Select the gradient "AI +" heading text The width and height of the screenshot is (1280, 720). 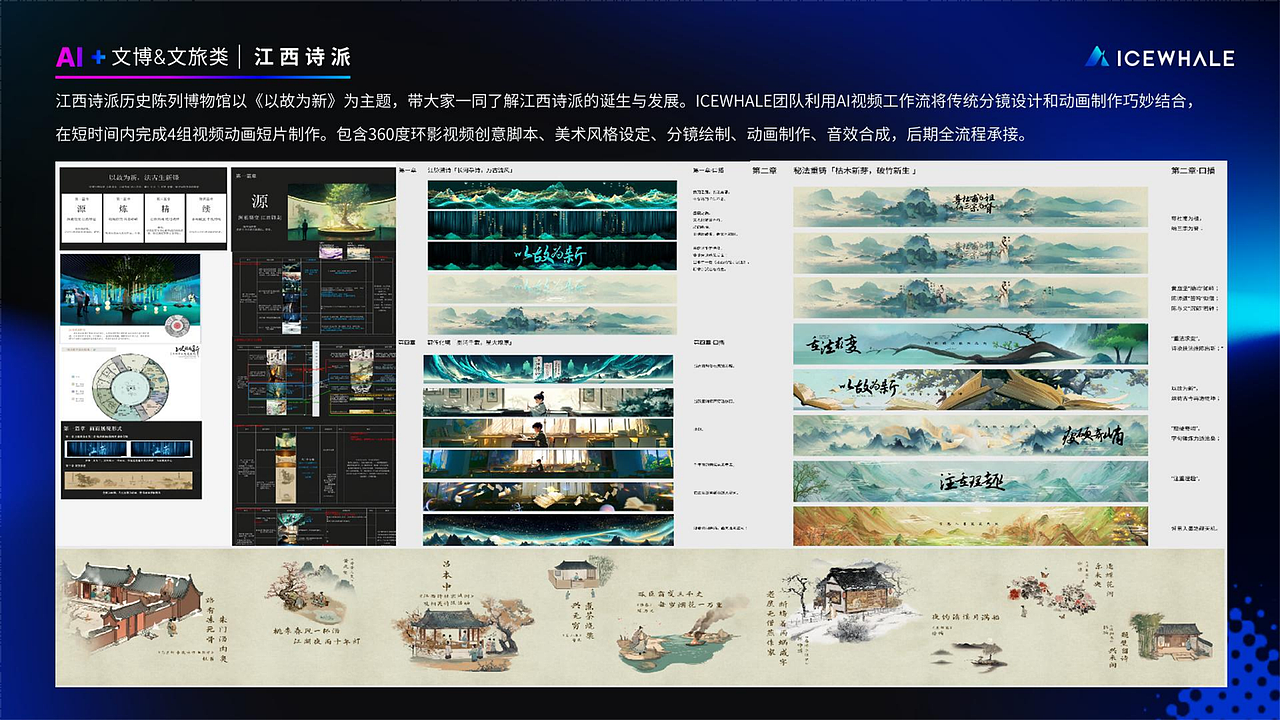(x=81, y=57)
